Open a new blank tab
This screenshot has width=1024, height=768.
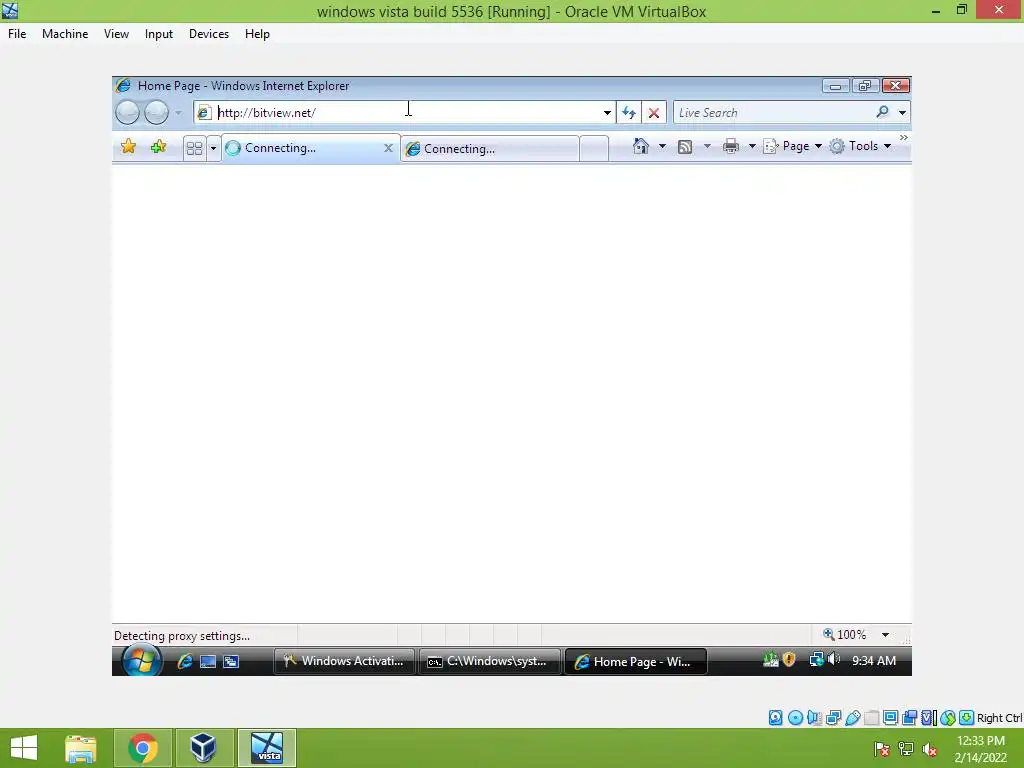pyautogui.click(x=594, y=149)
